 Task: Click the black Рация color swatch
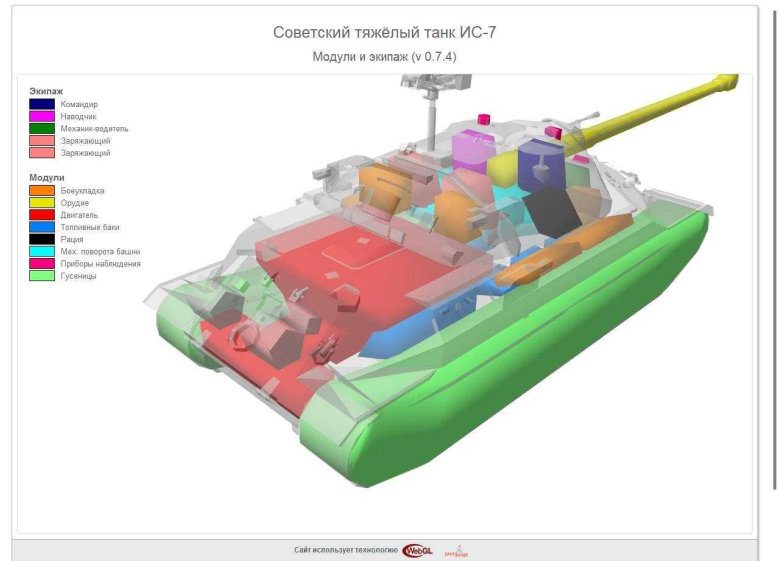click(42, 239)
